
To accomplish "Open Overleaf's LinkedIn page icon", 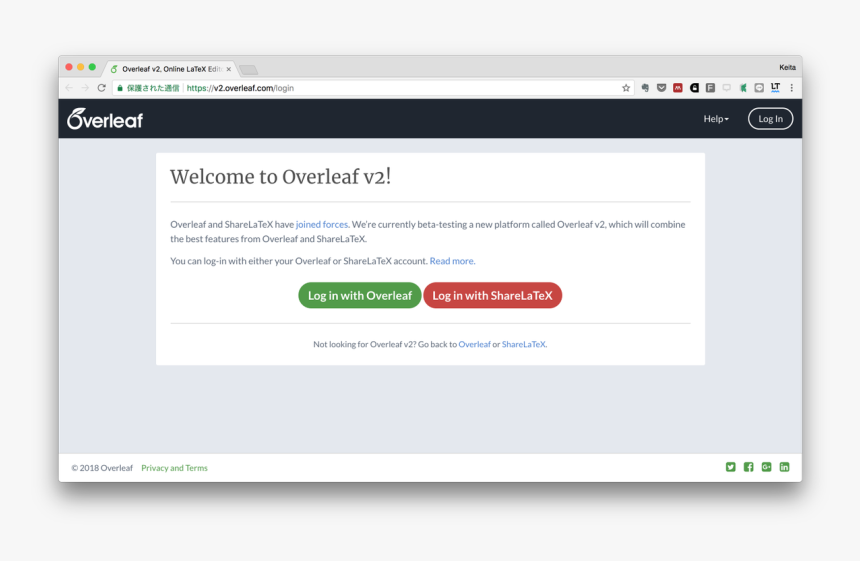I will (784, 467).
